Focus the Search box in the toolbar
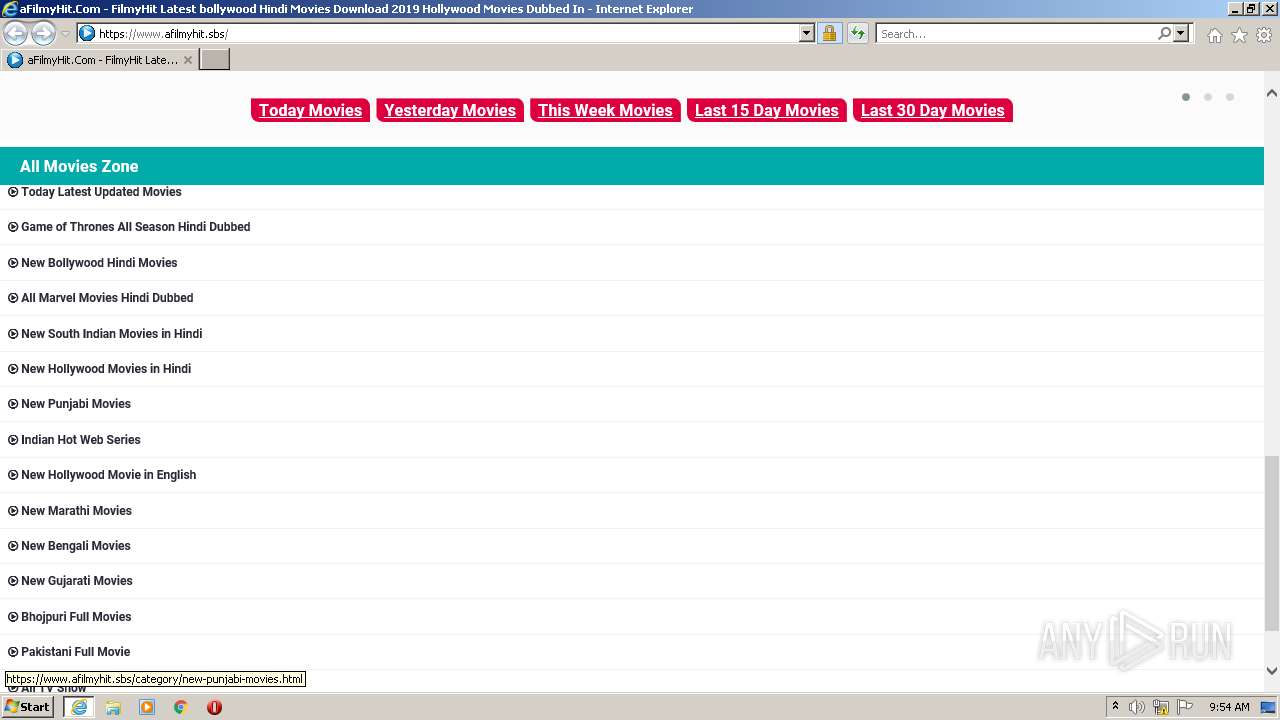 click(1016, 33)
